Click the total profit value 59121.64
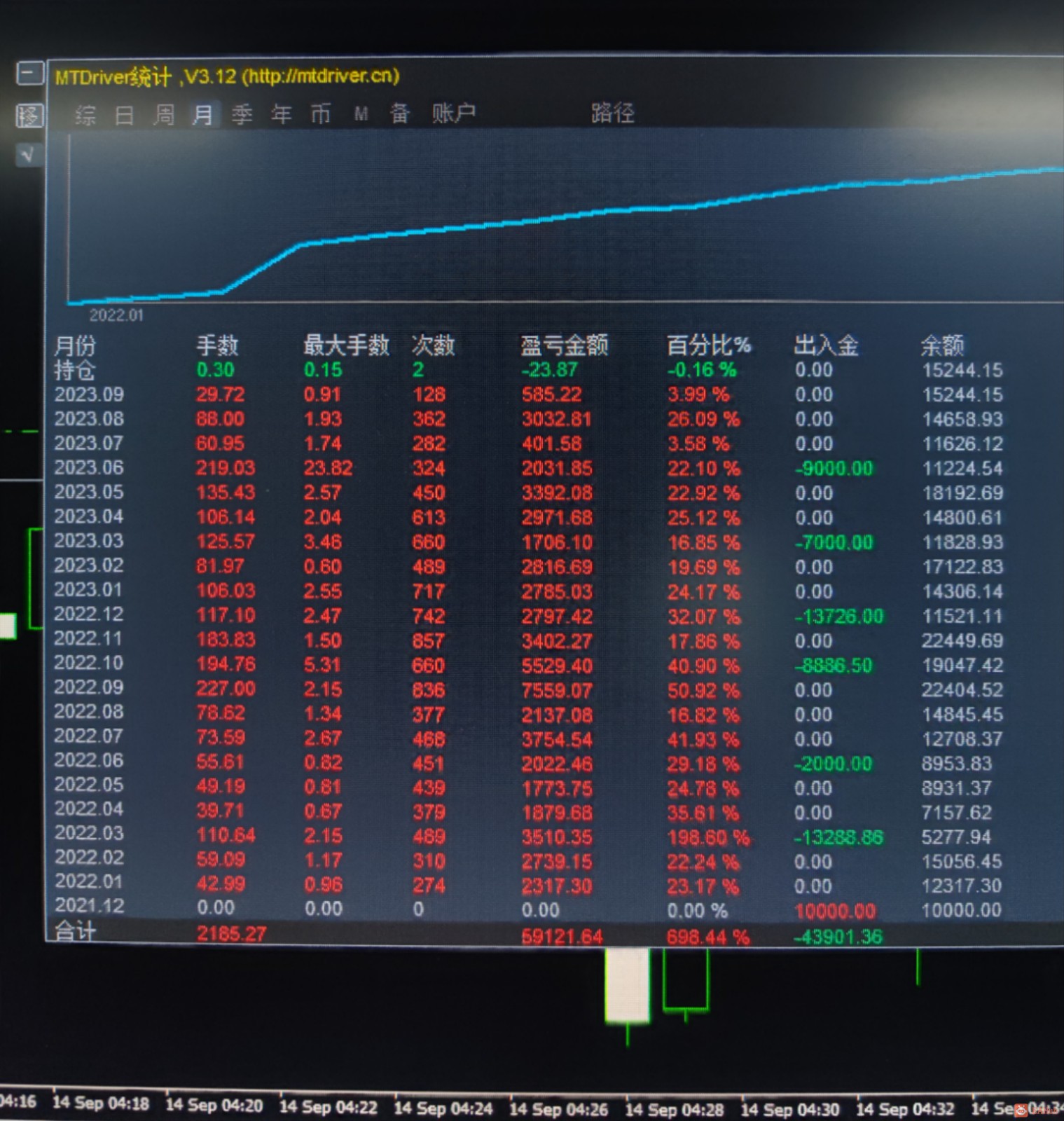 pyautogui.click(x=562, y=936)
